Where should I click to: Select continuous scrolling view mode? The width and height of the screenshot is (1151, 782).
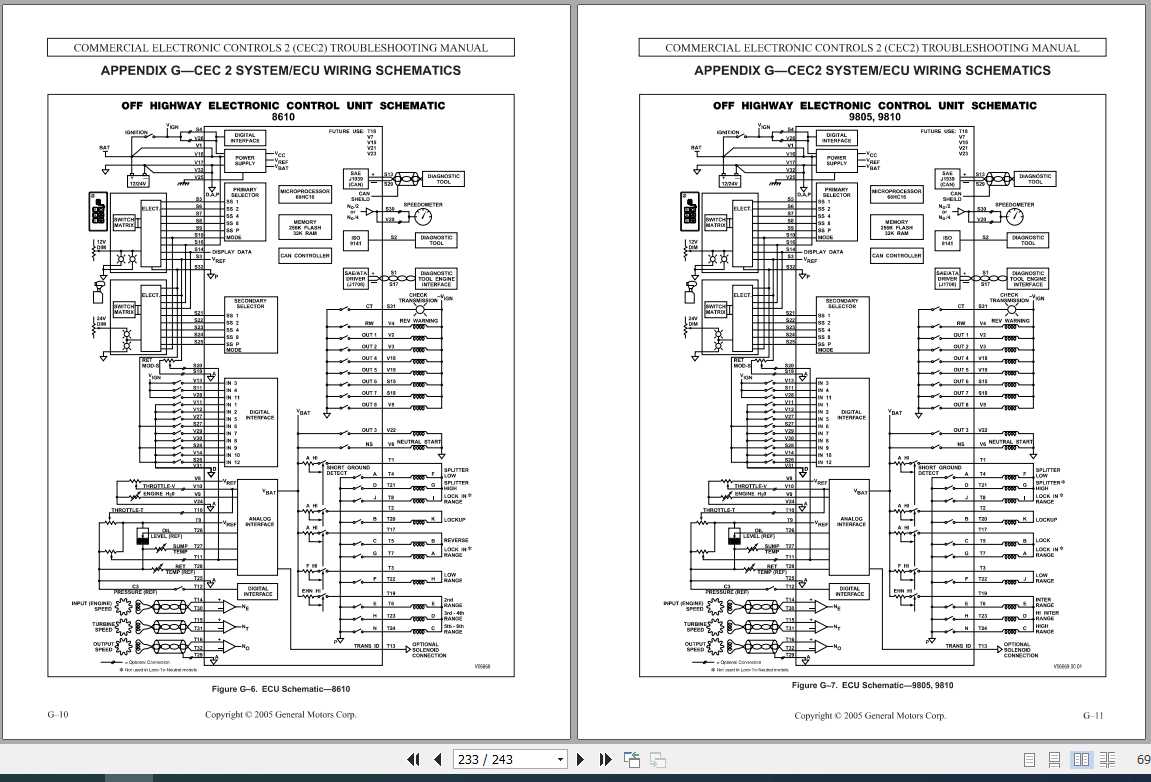(1055, 759)
